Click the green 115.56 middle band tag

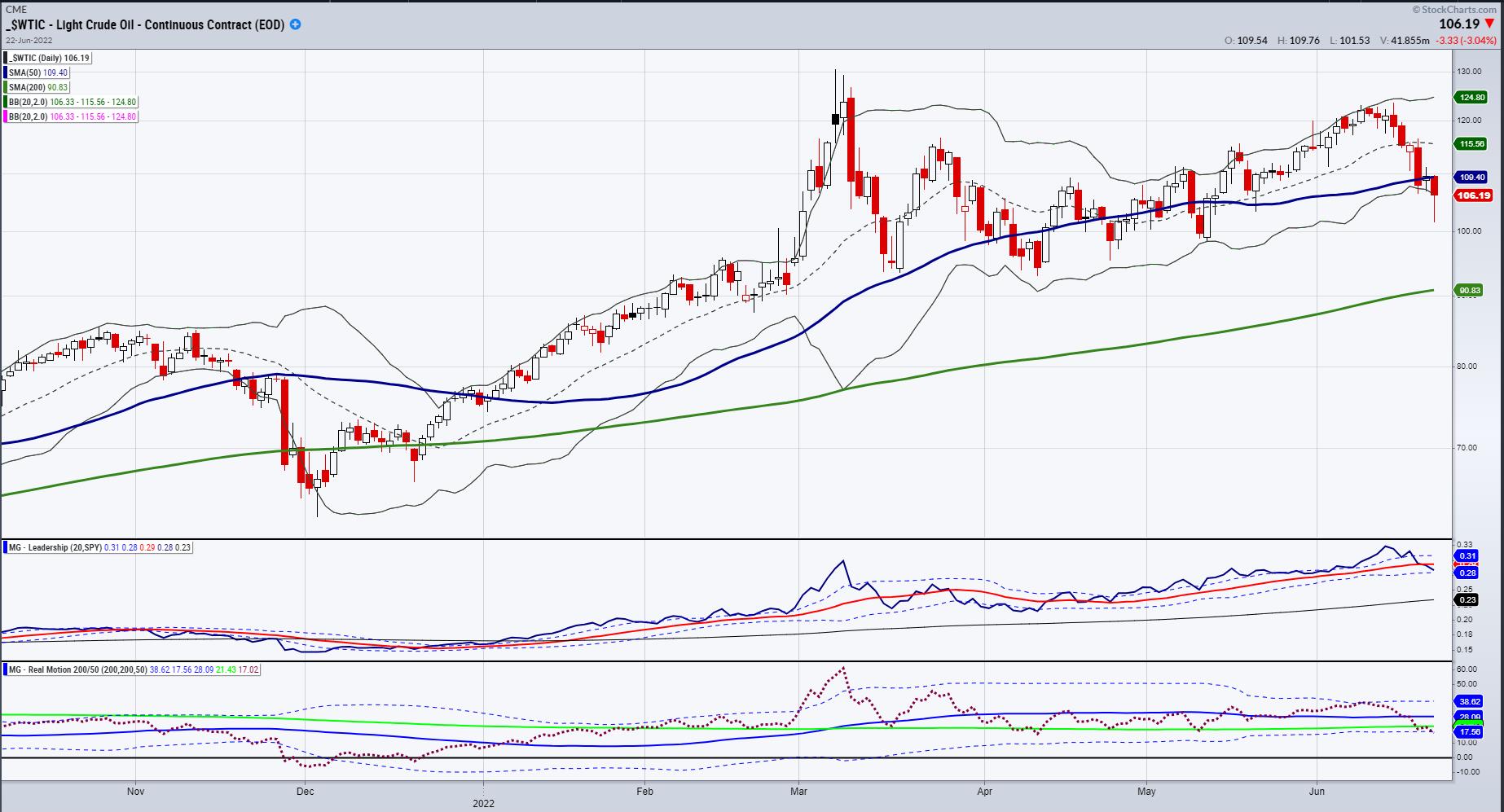tap(1472, 143)
